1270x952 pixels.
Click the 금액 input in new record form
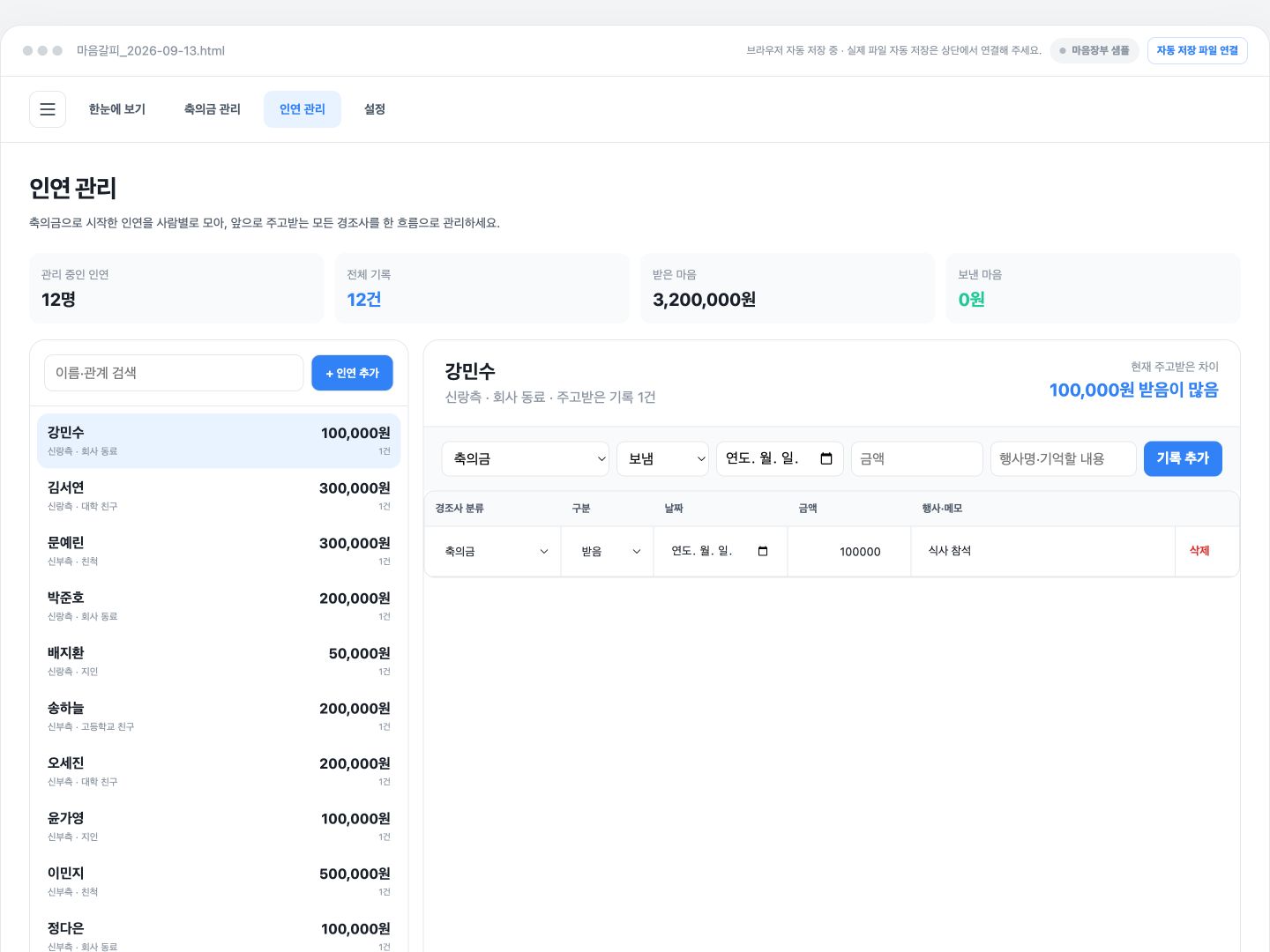click(916, 458)
